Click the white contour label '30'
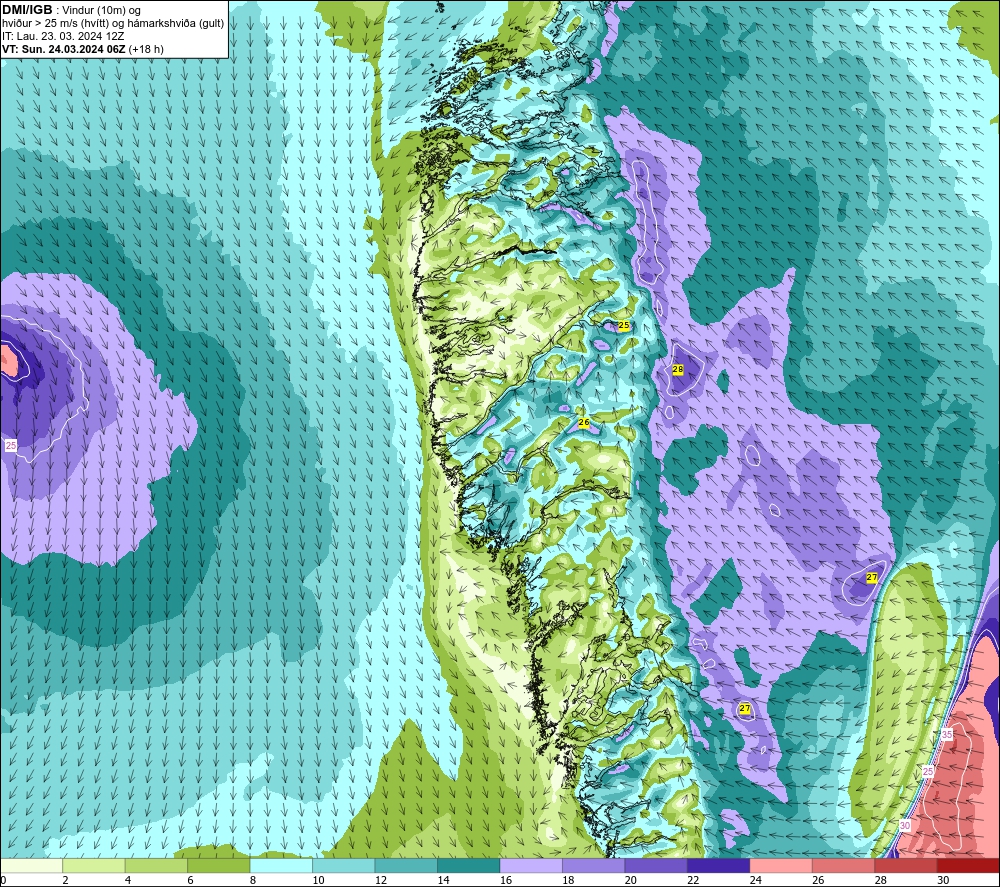Screen dimensions: 1000x887 [904, 826]
